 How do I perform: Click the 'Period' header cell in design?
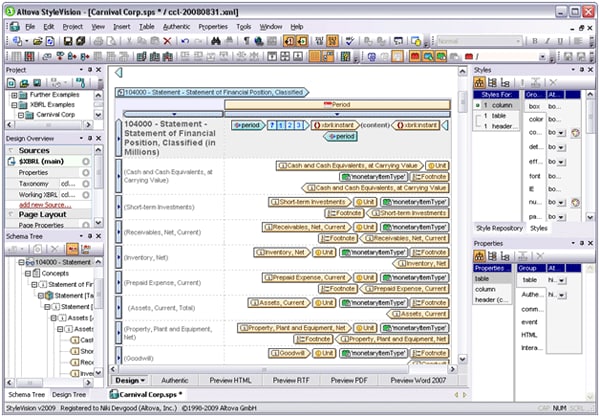[x=337, y=104]
